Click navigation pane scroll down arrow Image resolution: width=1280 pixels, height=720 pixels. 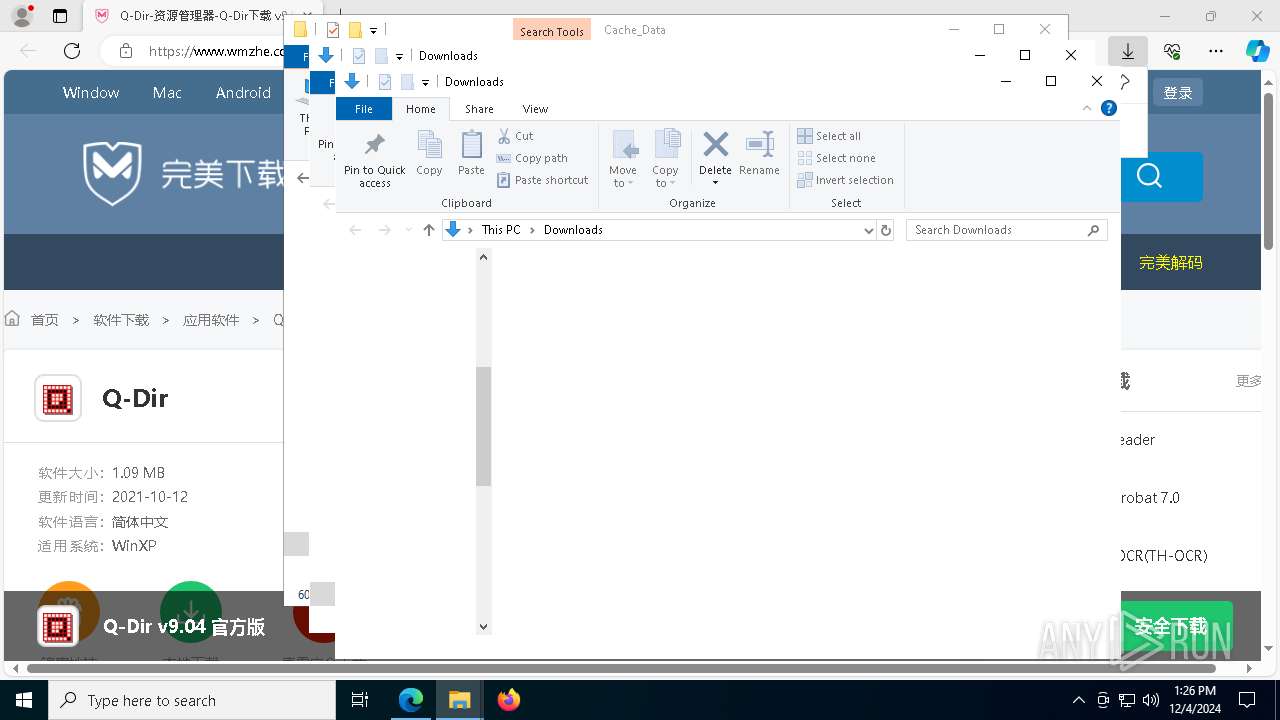pyautogui.click(x=483, y=627)
